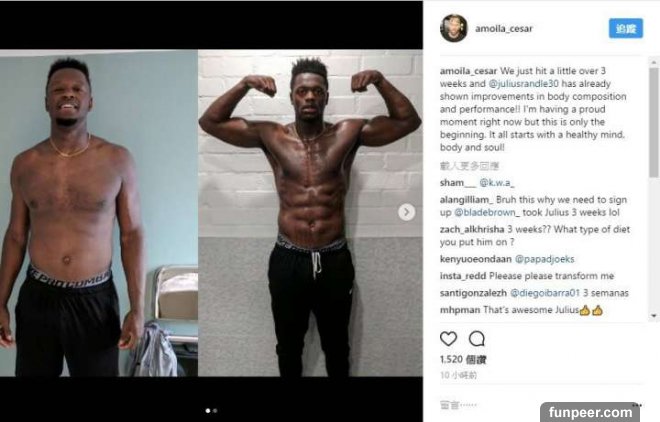Viewport: 660px width, 422px height.
Task: View the 1,520 likes count
Action: point(463,360)
